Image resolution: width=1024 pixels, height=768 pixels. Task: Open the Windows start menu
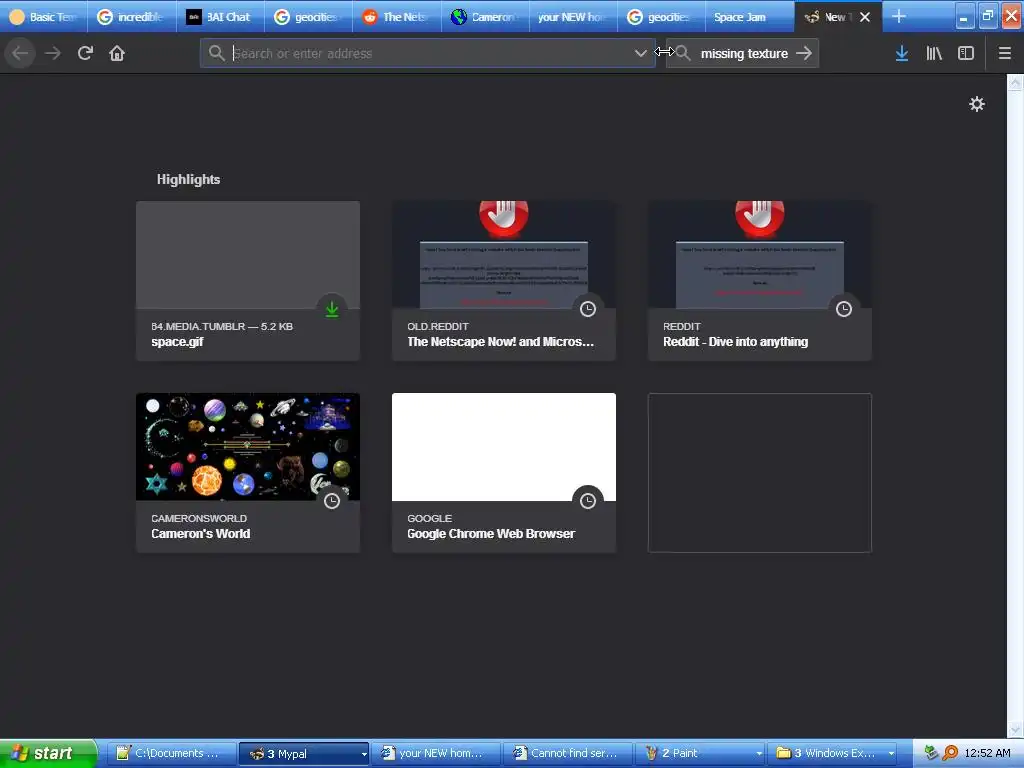point(48,753)
